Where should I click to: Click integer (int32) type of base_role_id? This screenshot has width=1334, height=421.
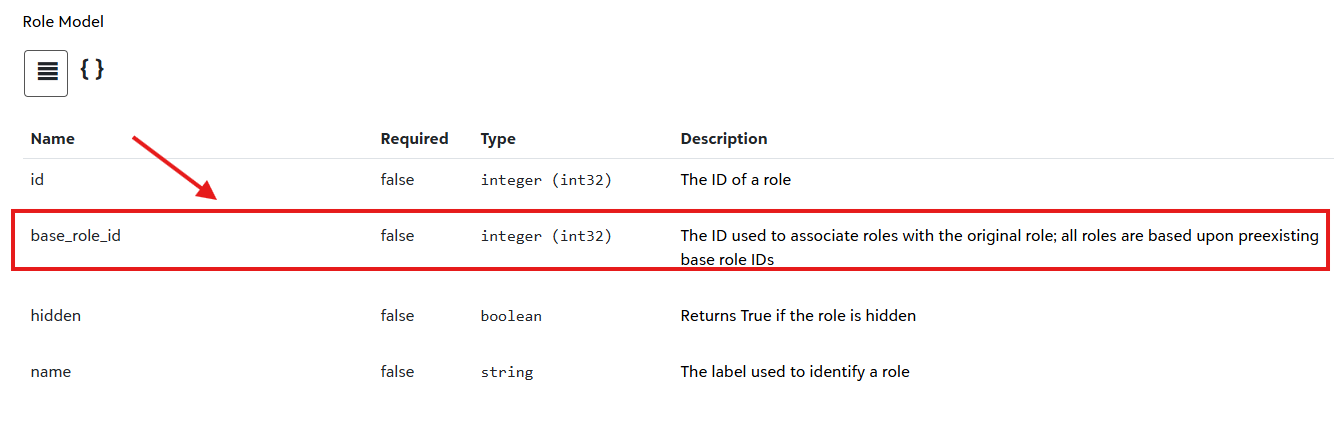(x=546, y=237)
